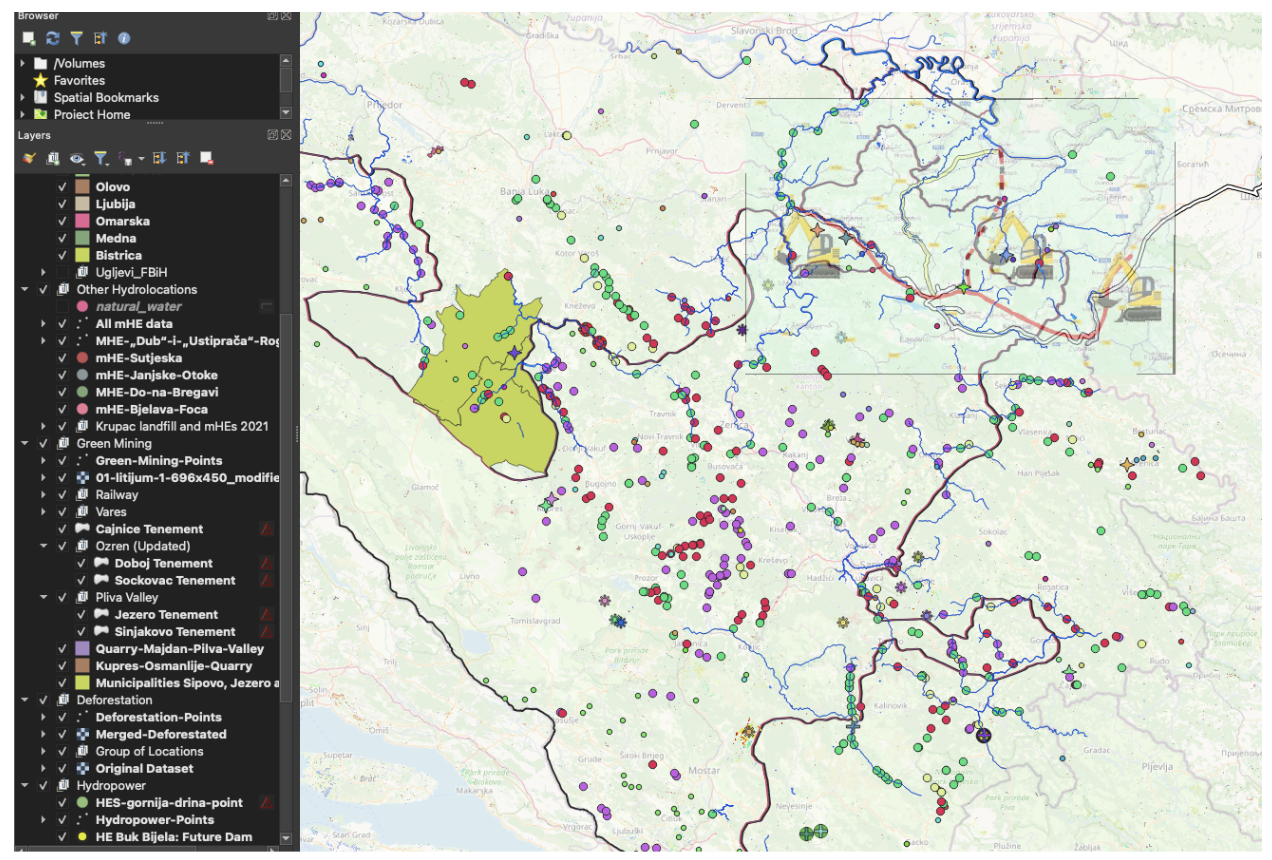
Task: Click Expand All icon in Layers toolbar
Action: (160, 159)
